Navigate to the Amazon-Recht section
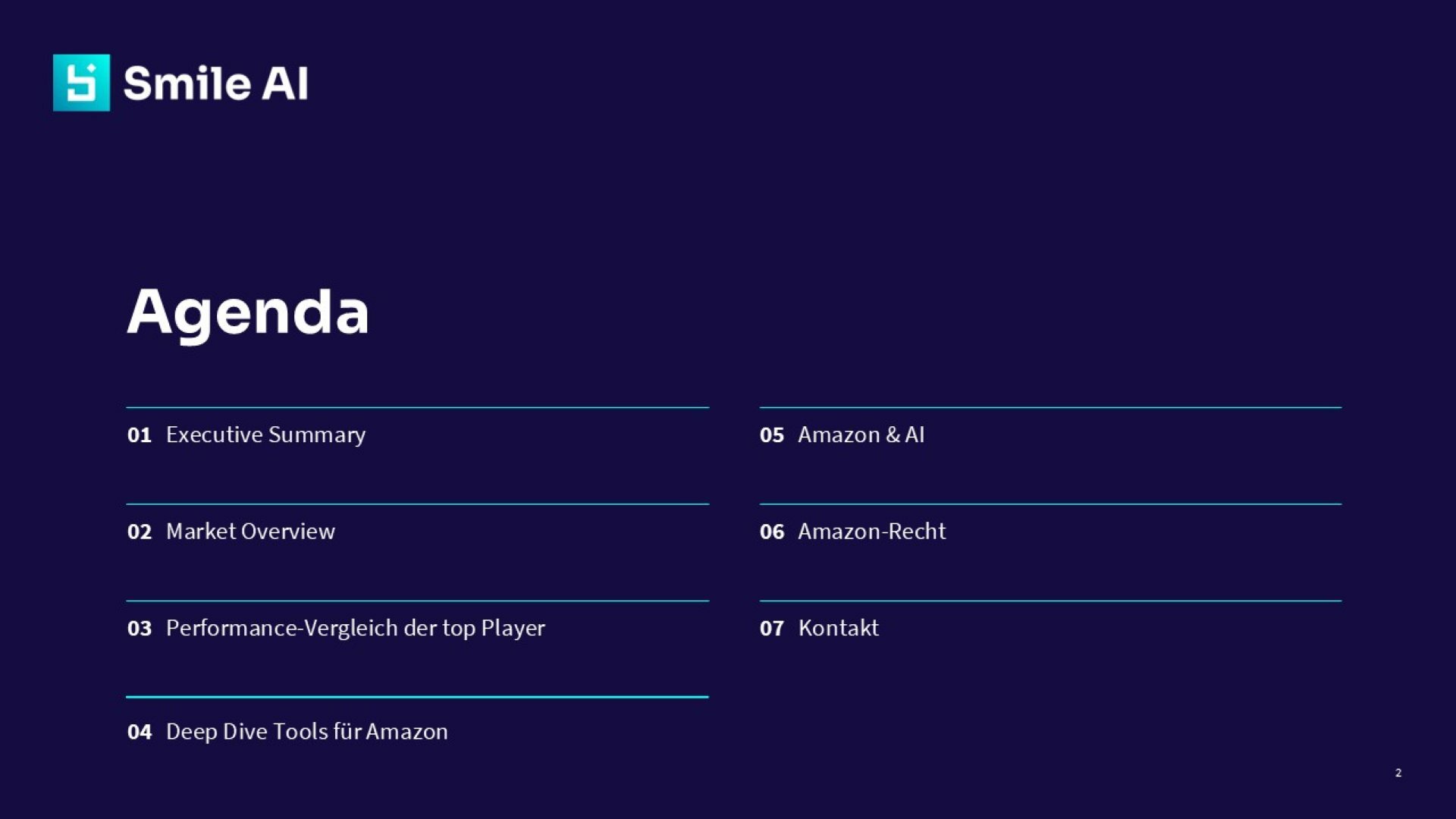Viewport: 1456px width, 819px height. click(x=871, y=531)
